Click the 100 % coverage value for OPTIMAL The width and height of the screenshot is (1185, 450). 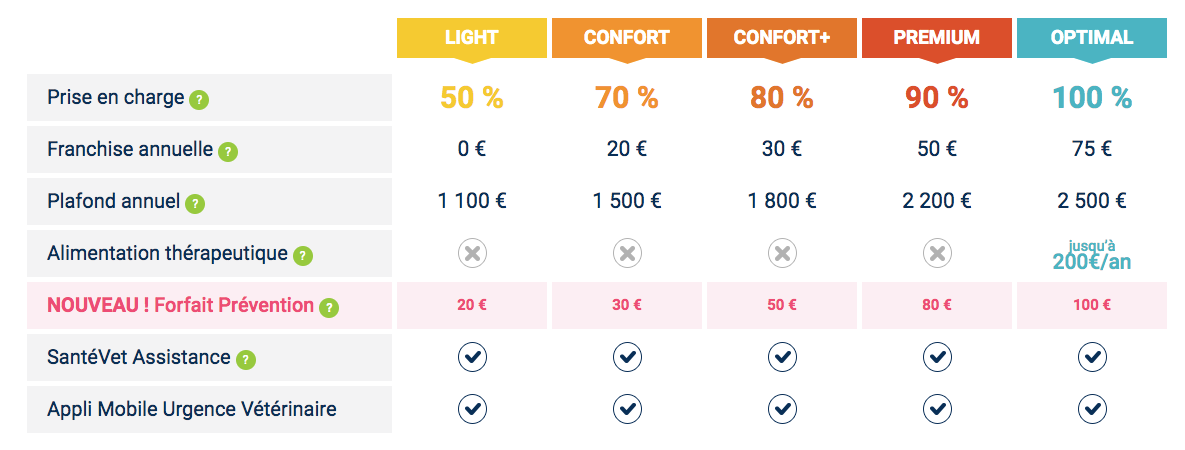coord(1091,98)
